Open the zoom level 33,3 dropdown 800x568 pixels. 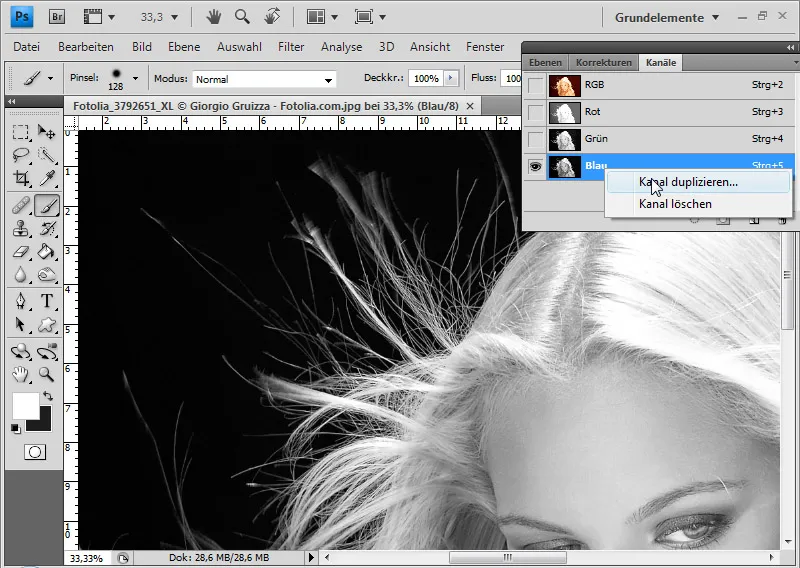click(174, 17)
